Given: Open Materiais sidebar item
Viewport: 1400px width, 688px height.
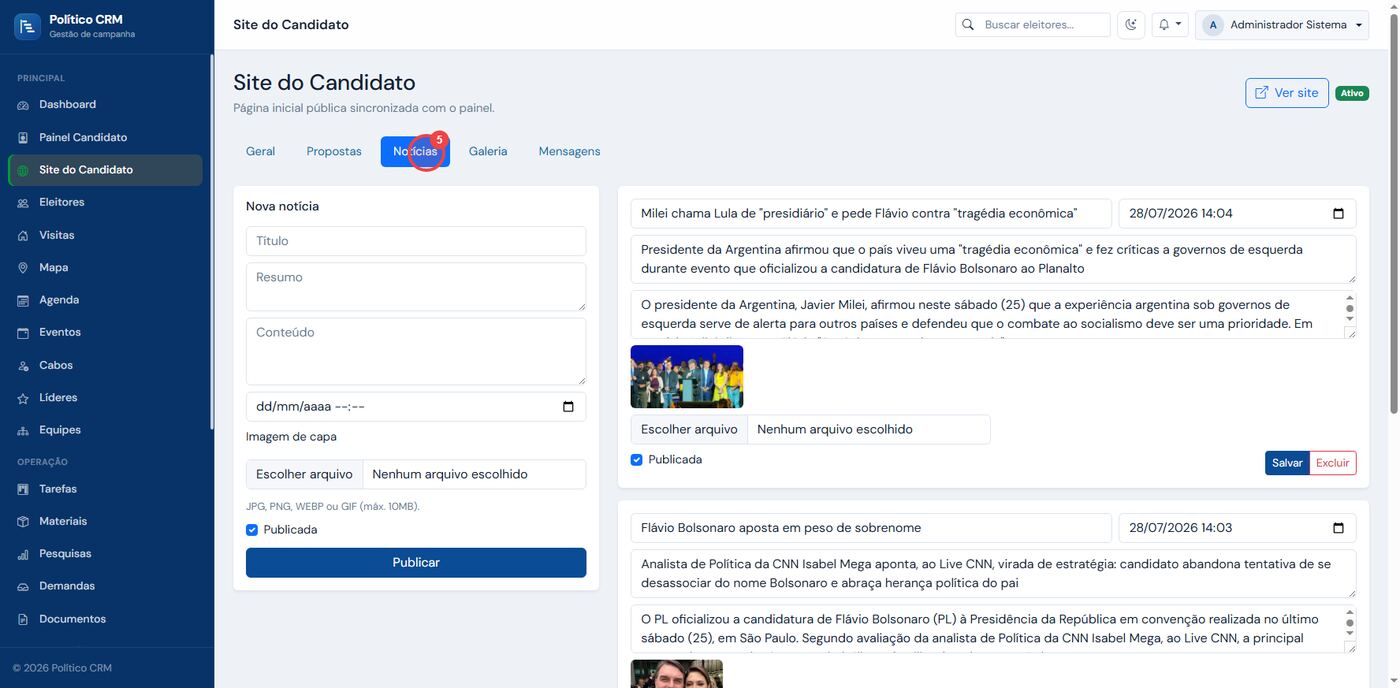Looking at the screenshot, I should (105, 521).
